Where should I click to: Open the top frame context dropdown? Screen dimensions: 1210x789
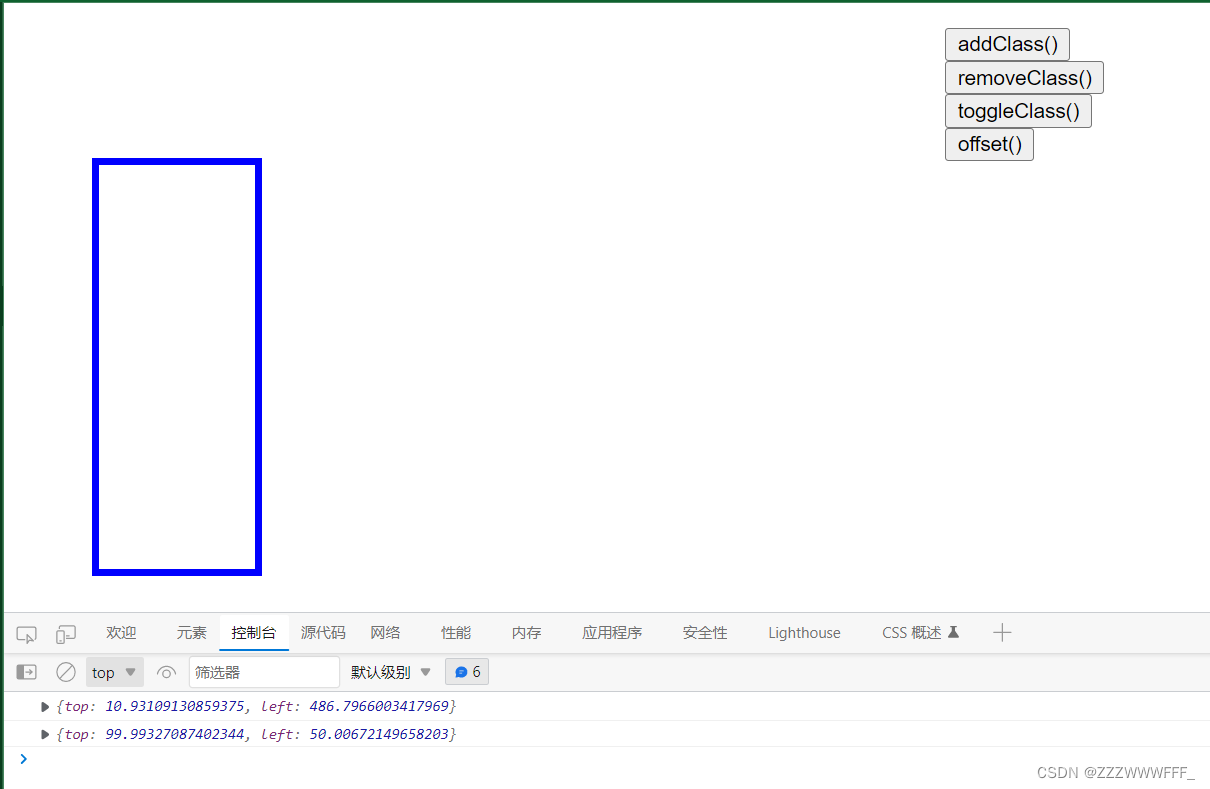[113, 671]
